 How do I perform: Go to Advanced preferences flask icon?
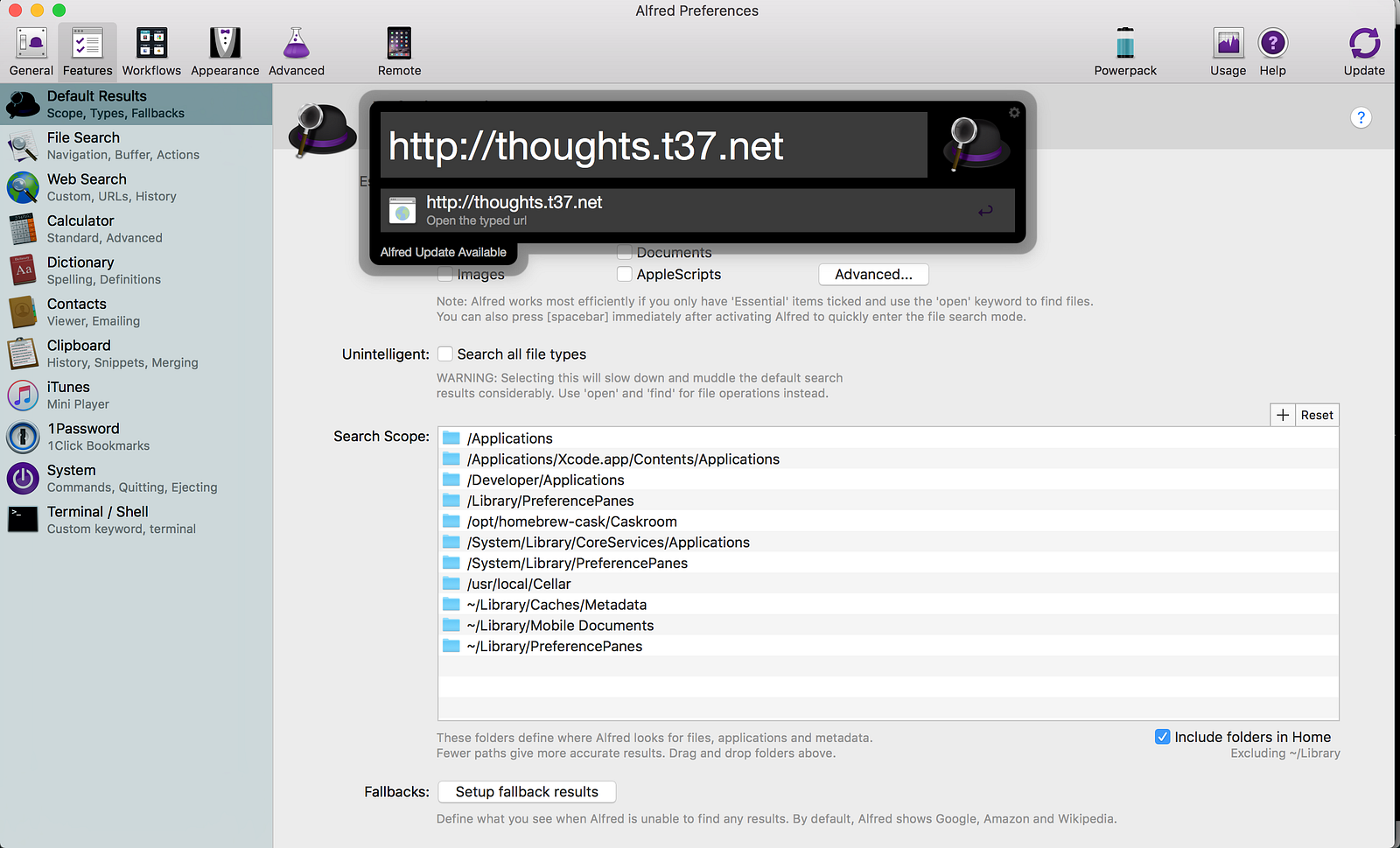pos(297,52)
